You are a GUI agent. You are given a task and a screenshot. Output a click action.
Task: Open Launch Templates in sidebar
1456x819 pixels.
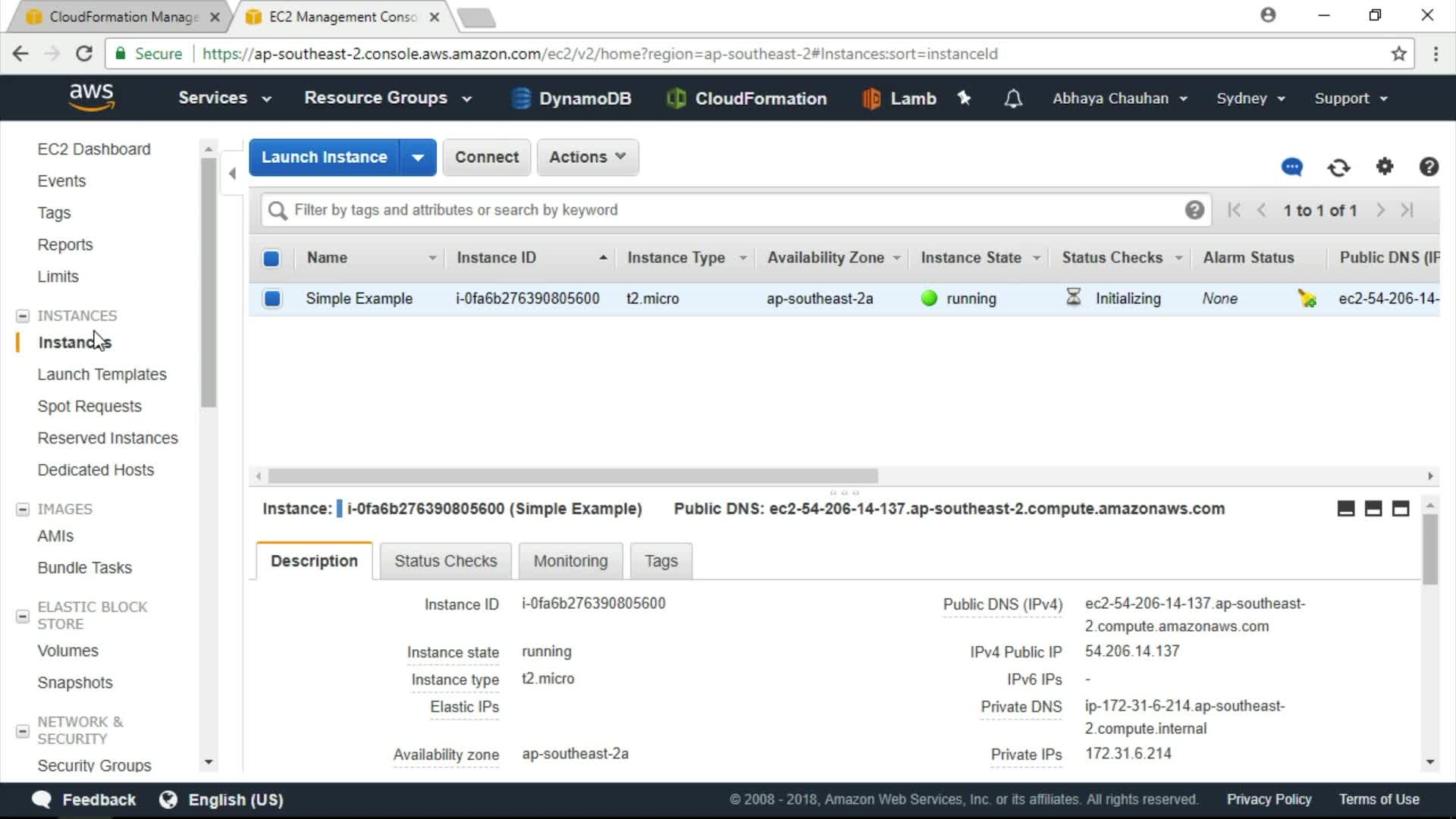tap(102, 375)
